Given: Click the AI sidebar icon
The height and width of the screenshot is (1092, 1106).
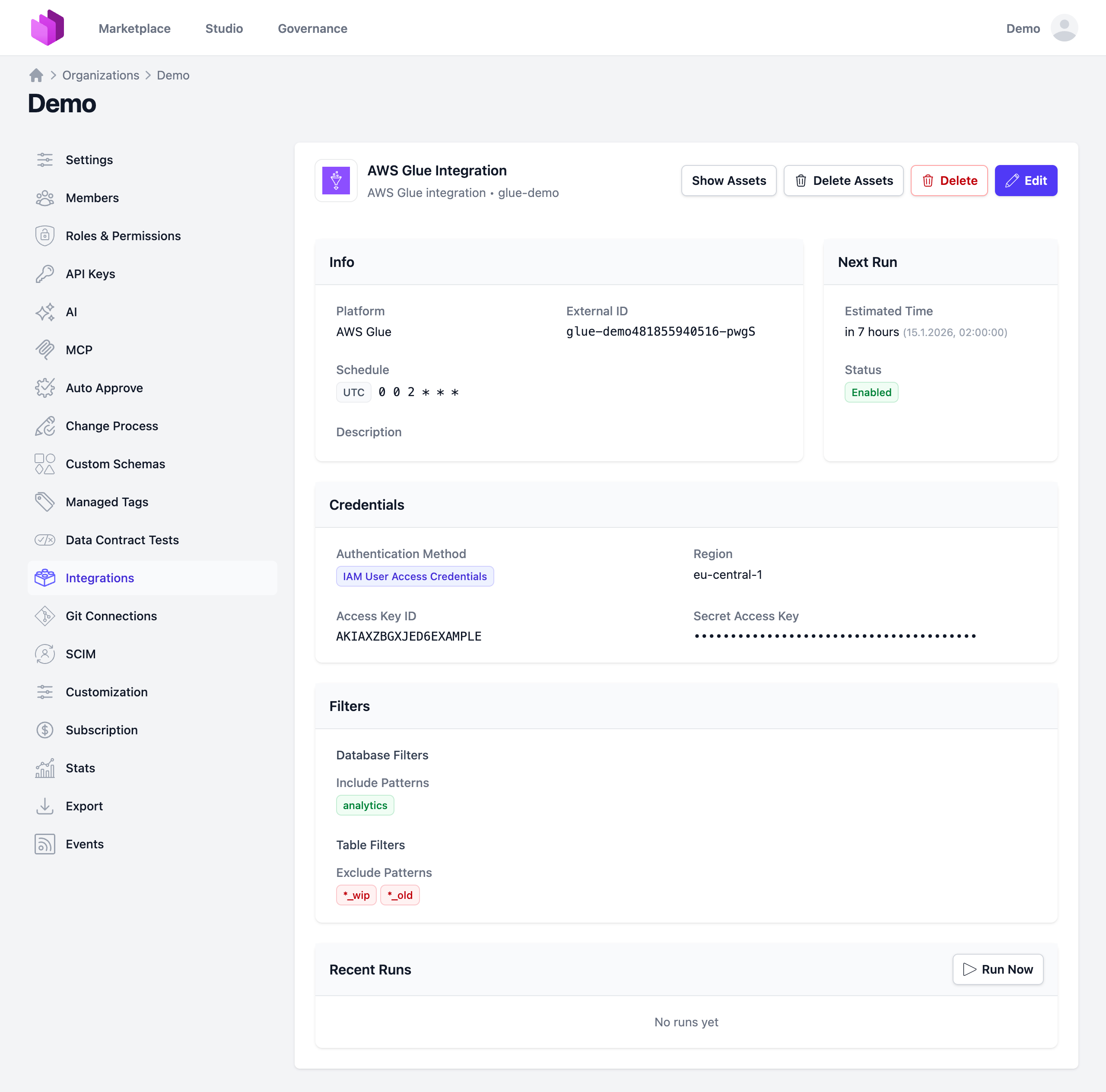Looking at the screenshot, I should tap(45, 312).
